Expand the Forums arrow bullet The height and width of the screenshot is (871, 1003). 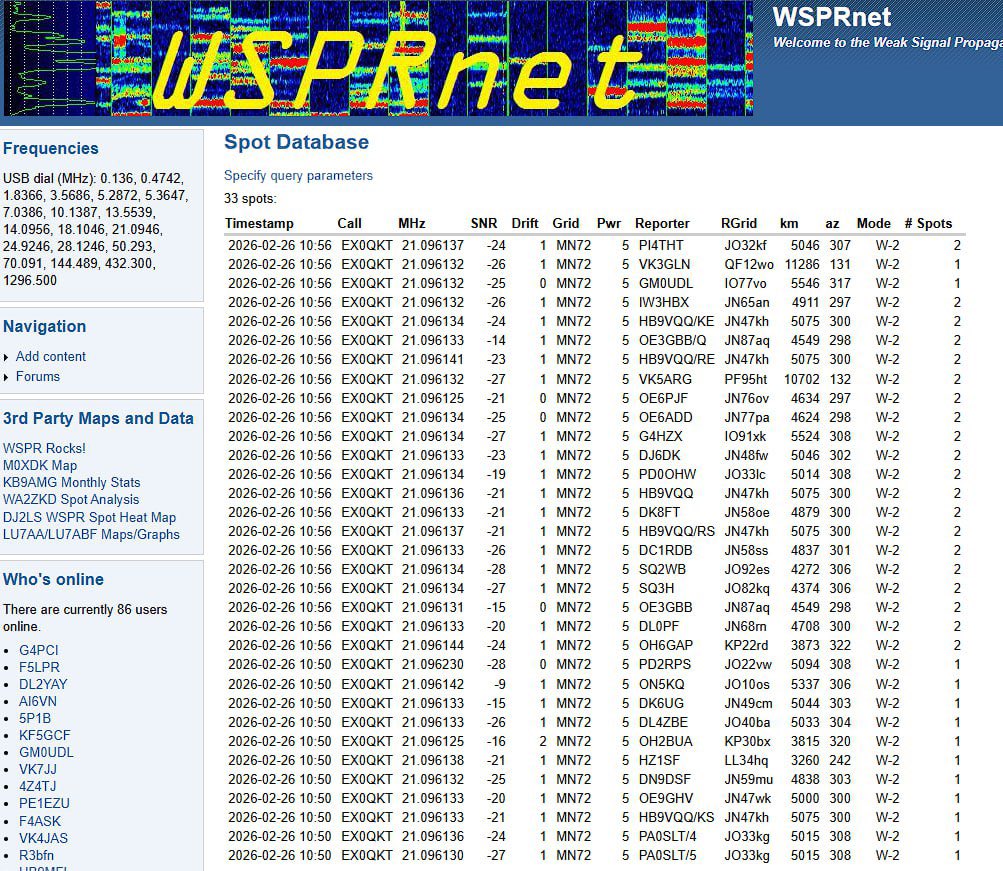click(x=6, y=377)
